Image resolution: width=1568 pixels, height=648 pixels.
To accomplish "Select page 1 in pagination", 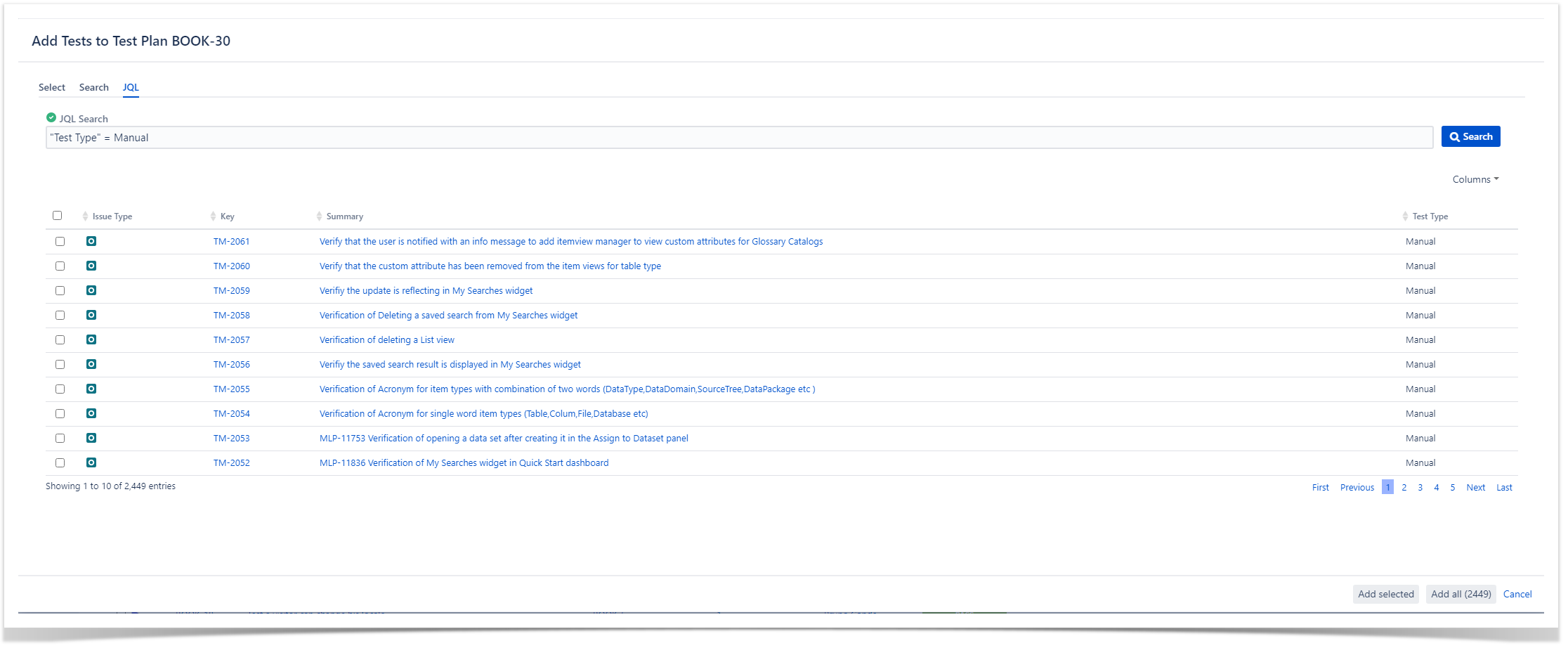I will pyautogui.click(x=1387, y=487).
